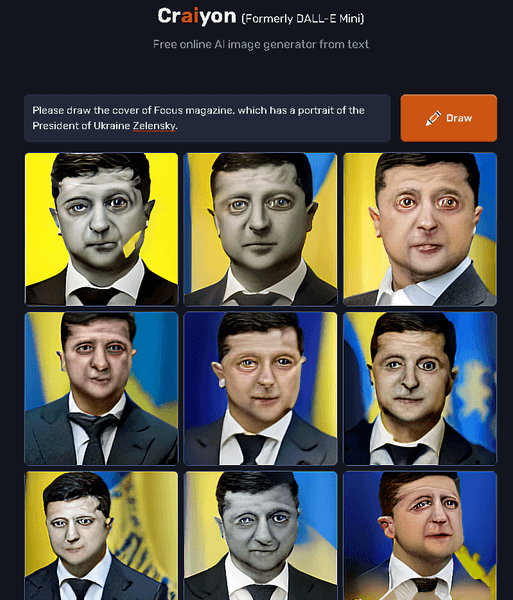Select middle-left portrait with loosely knotted dark tie

pyautogui.click(x=101, y=388)
